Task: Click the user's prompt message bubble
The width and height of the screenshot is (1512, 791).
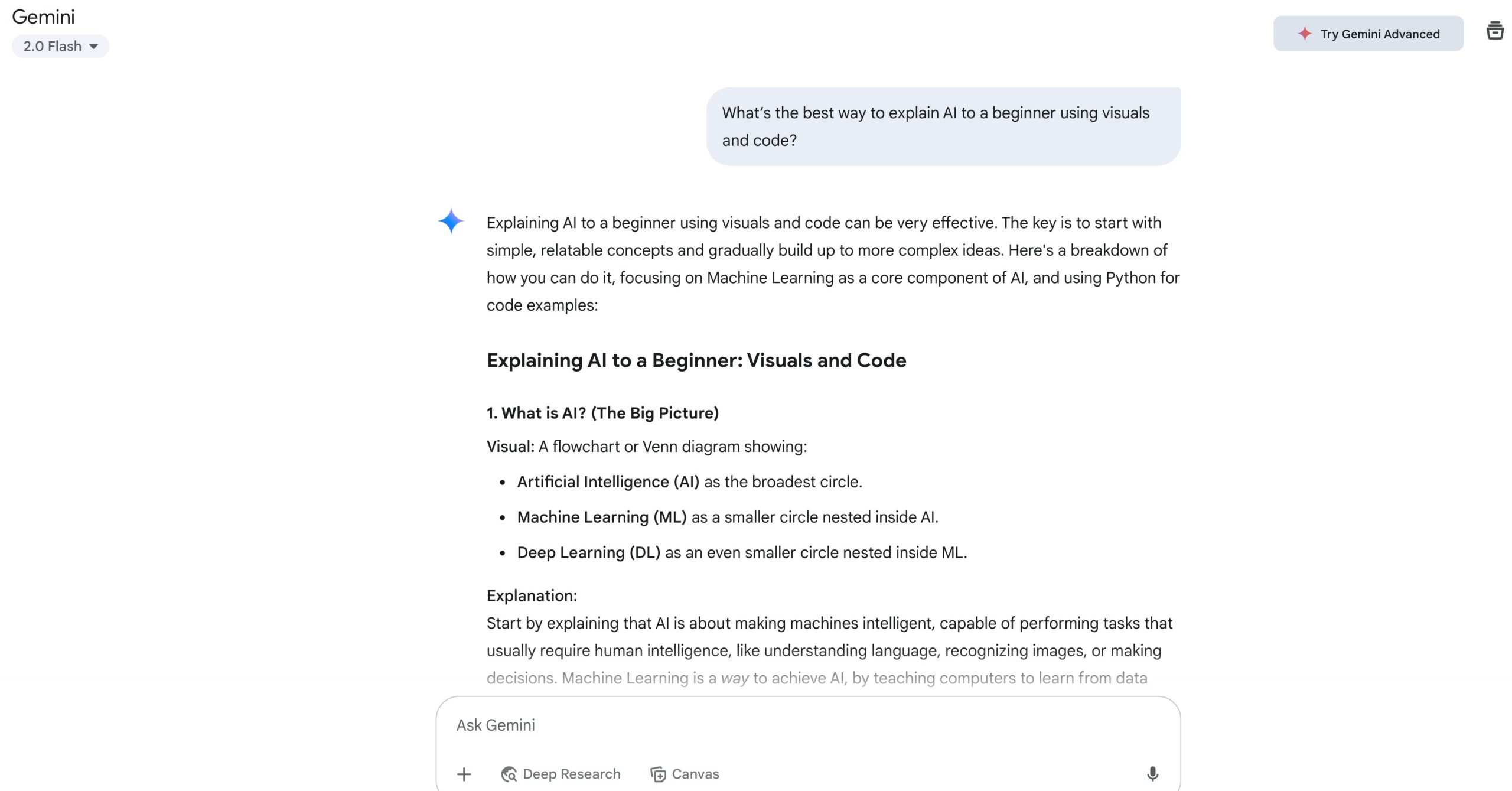Action: pyautogui.click(x=943, y=126)
